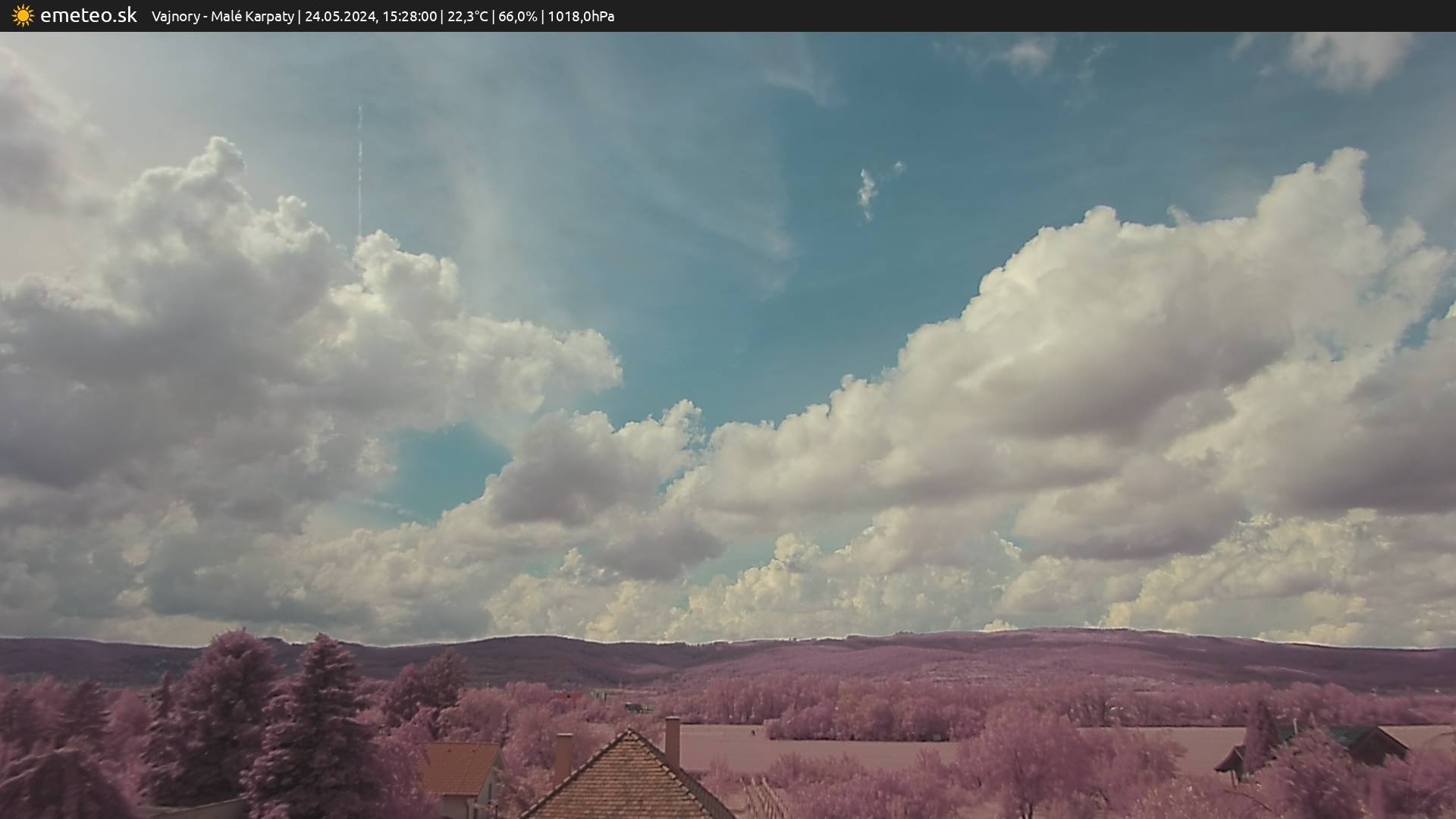Click the hill ridge on the horizon
This screenshot has width=1456, height=819.
pos(758,652)
